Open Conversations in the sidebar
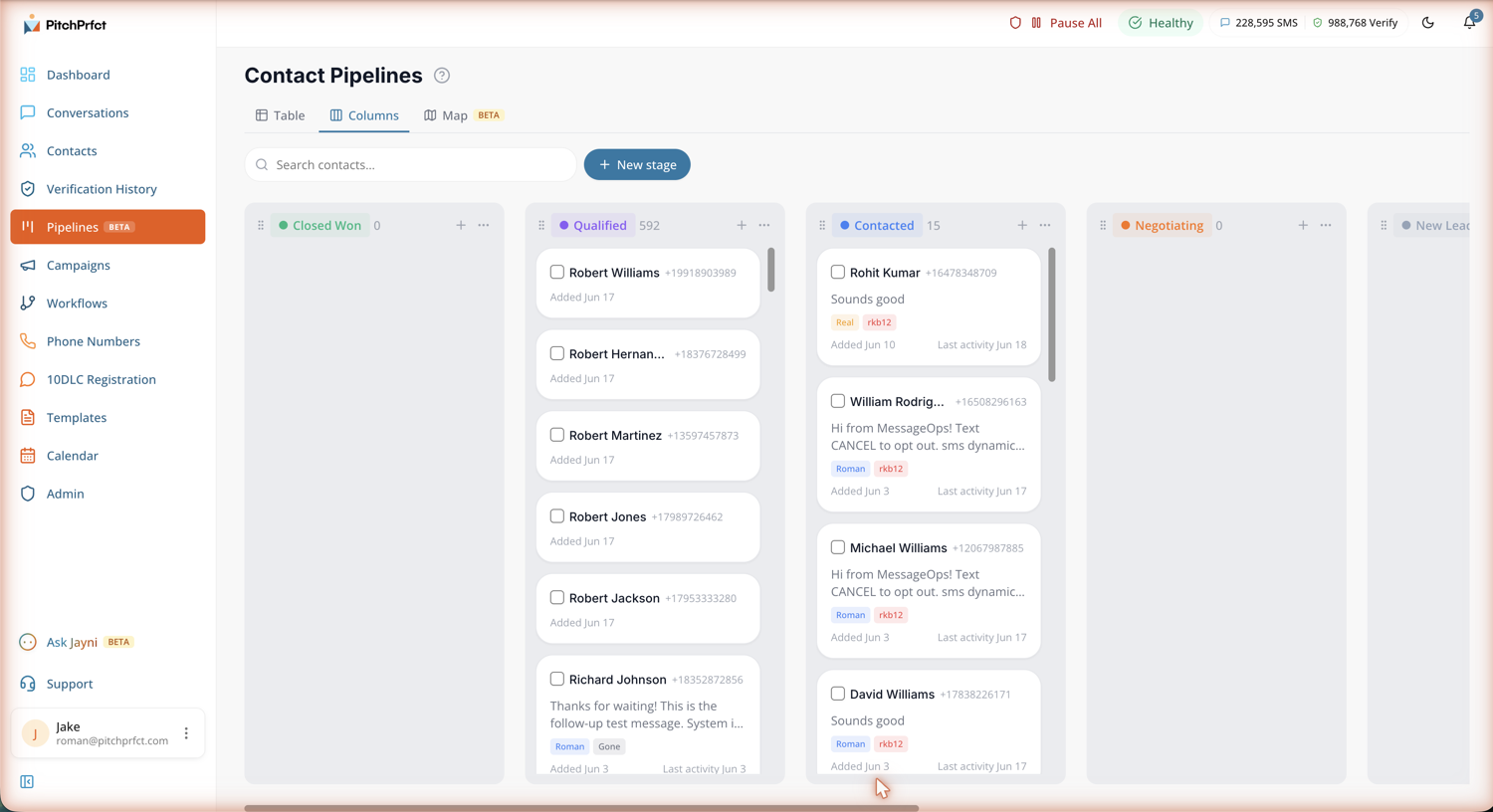Viewport: 1493px width, 812px height. [107, 112]
